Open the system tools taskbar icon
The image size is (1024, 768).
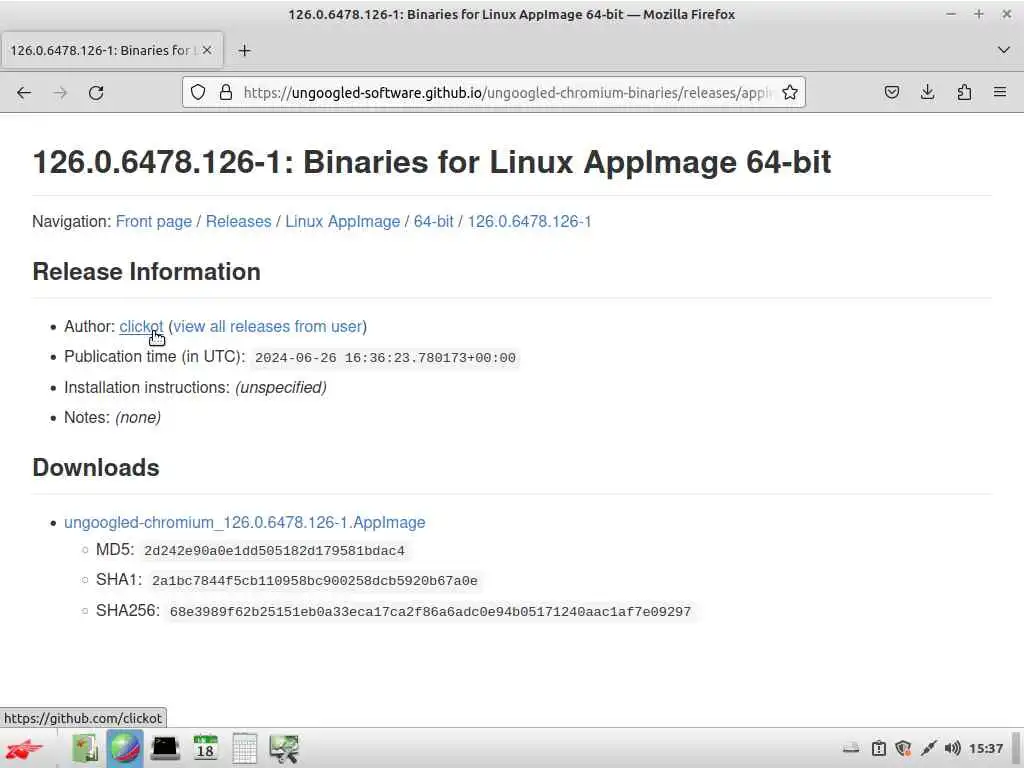pyautogui.click(x=284, y=748)
